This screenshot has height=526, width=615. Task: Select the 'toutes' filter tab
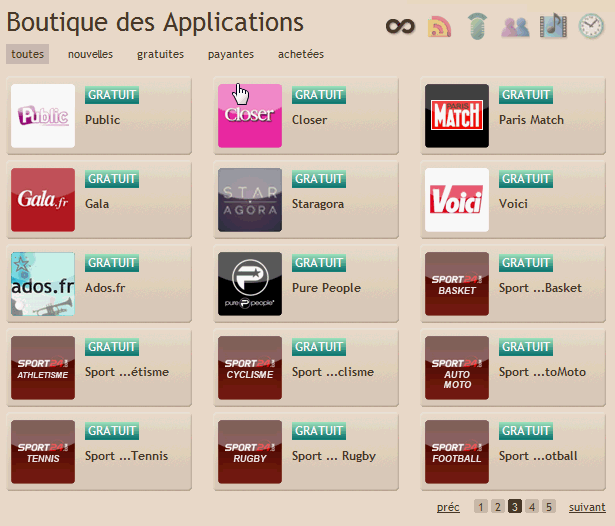point(27,54)
